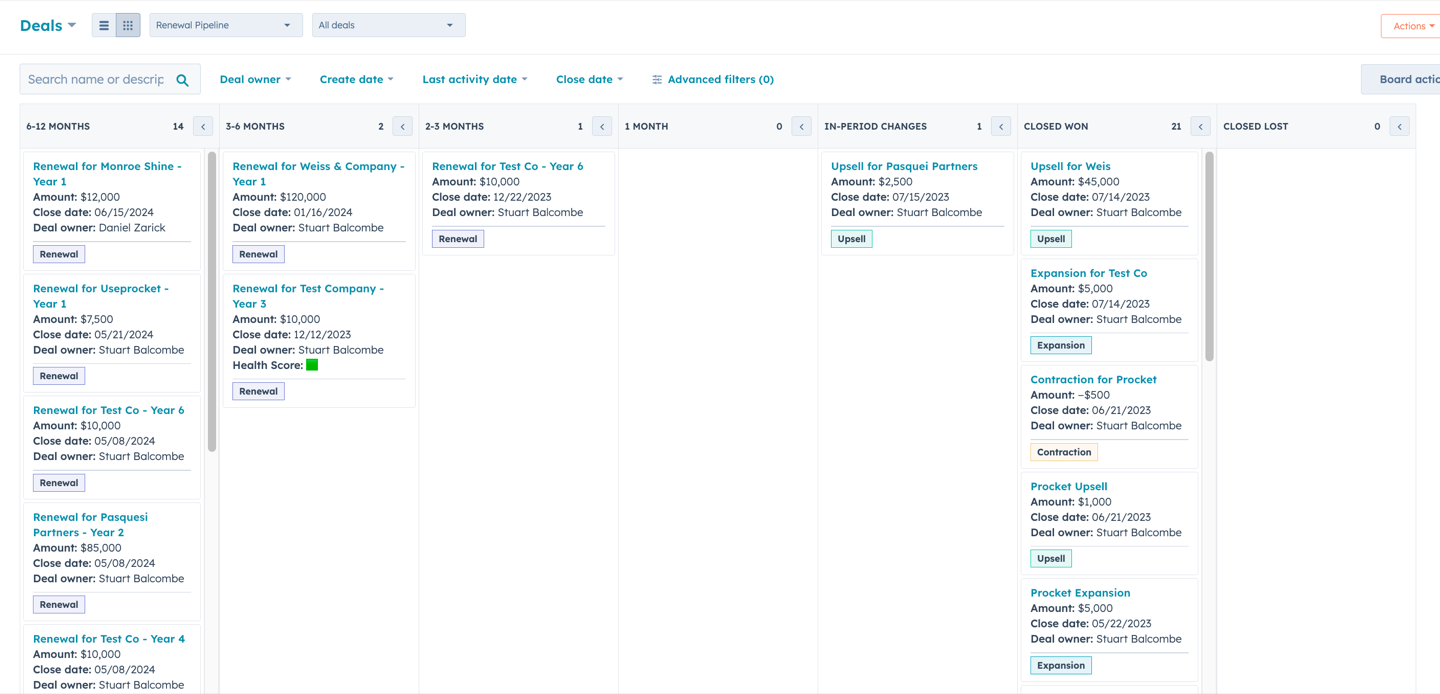Switch to list view icon
1440x694 pixels.
[x=104, y=25]
